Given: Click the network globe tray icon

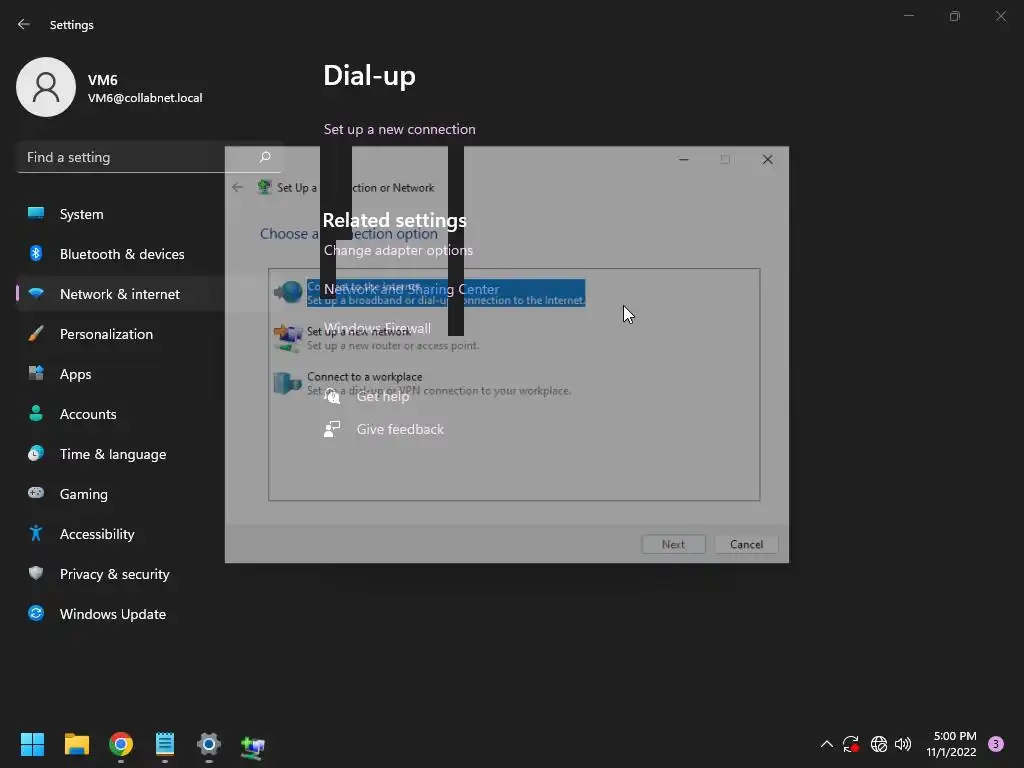Looking at the screenshot, I should point(879,744).
